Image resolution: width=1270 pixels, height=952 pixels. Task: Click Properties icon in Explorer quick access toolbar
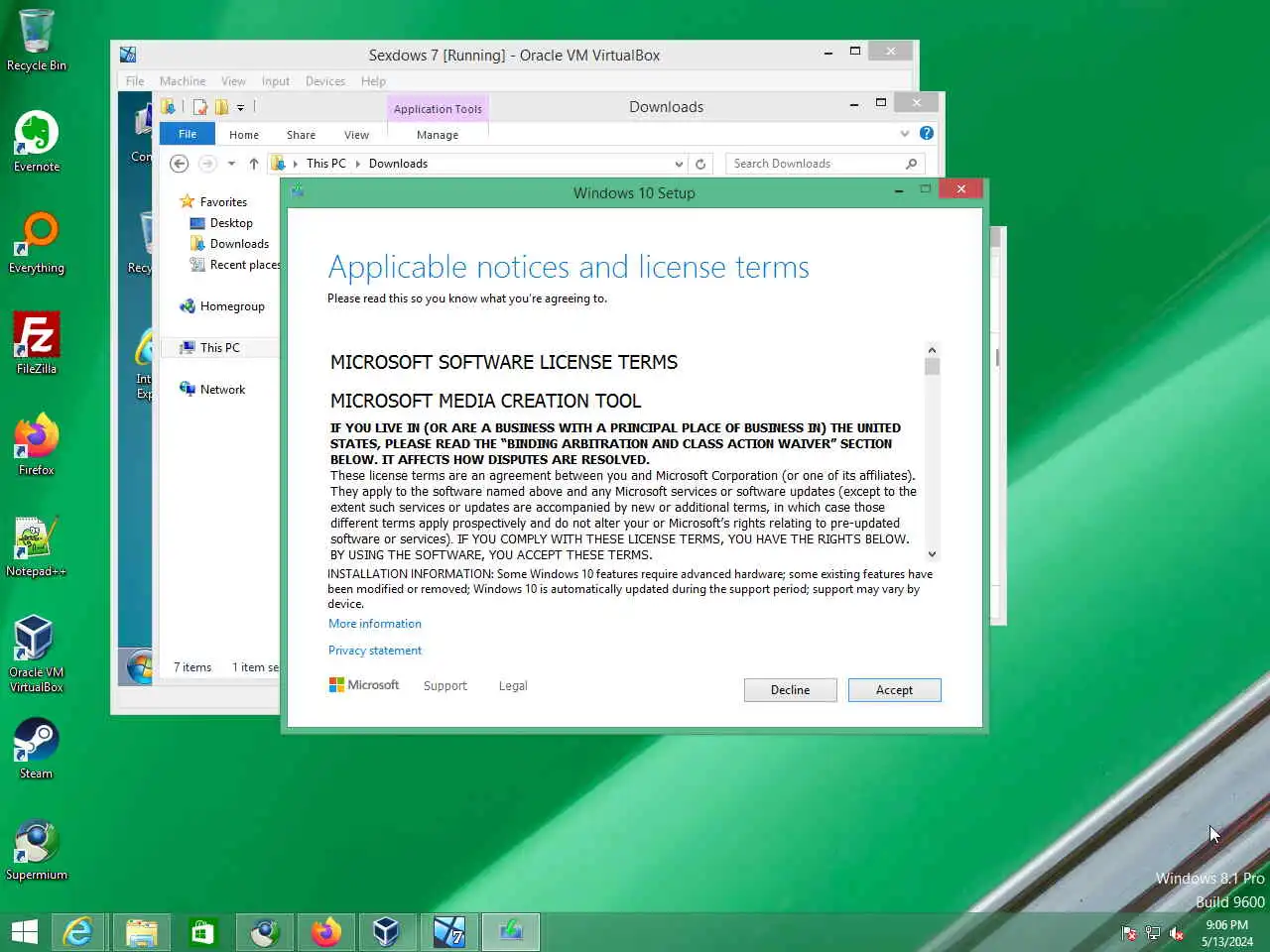(200, 106)
